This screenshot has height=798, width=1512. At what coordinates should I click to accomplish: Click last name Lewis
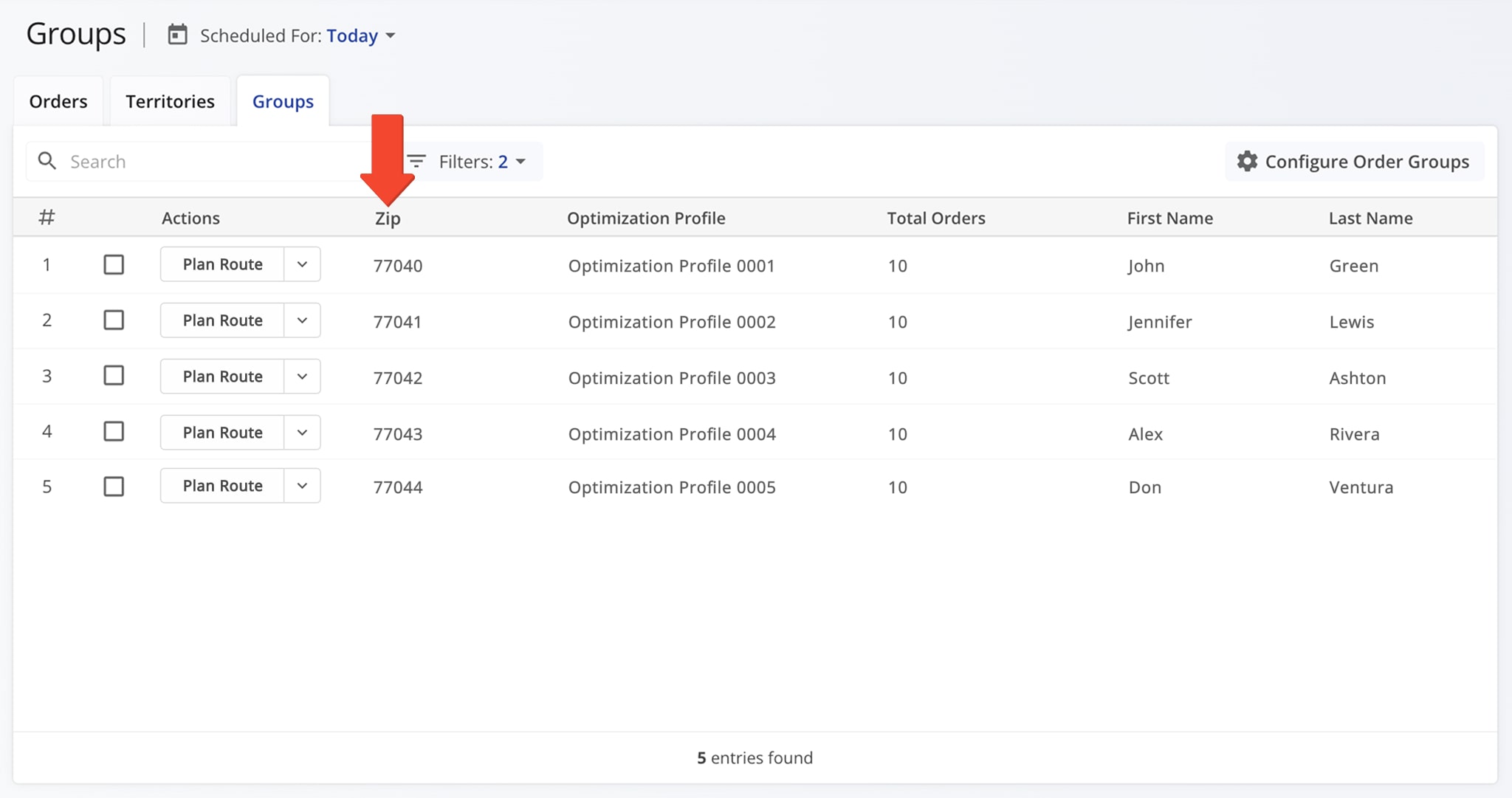pyautogui.click(x=1352, y=322)
